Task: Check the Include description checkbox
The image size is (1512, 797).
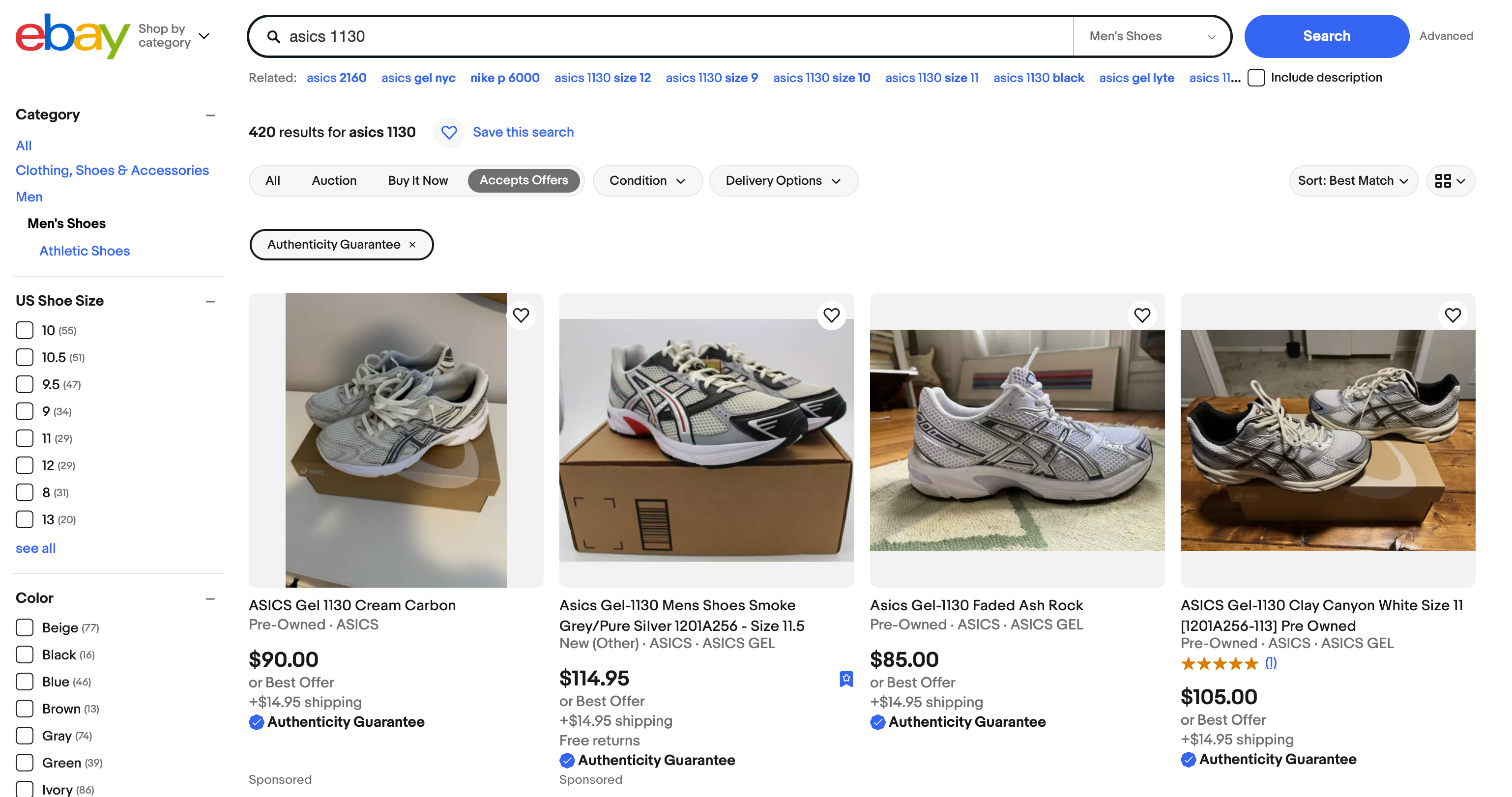Action: [x=1256, y=78]
